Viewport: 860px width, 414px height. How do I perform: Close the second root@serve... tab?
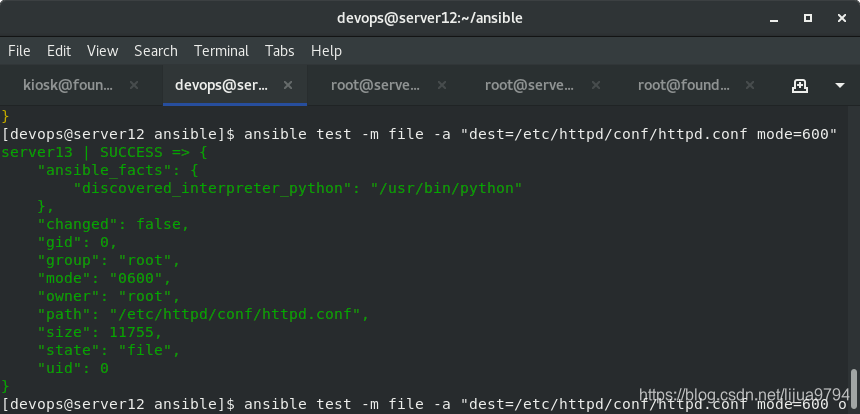[596, 85]
